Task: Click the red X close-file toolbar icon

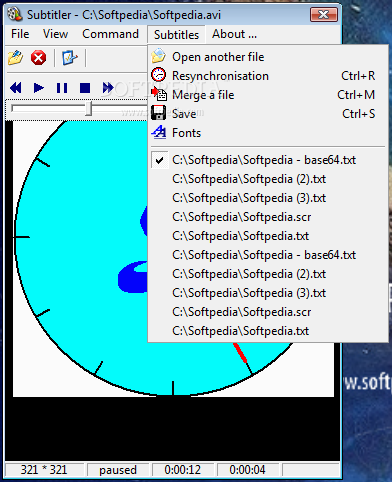Action: tap(38, 58)
